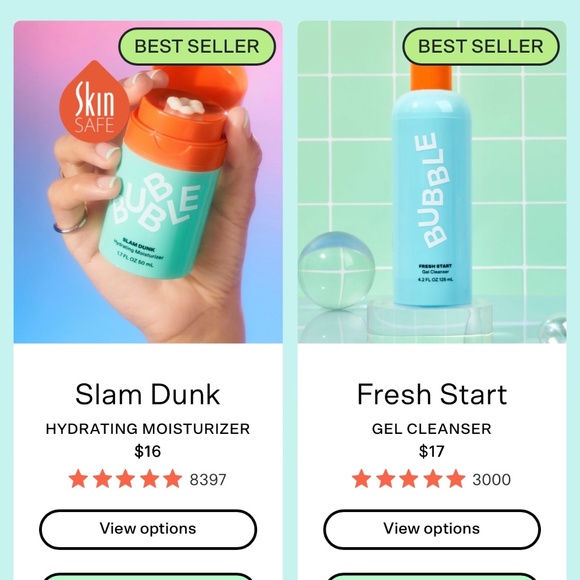Select the fifth star of Fresh Start rating

coord(456,479)
